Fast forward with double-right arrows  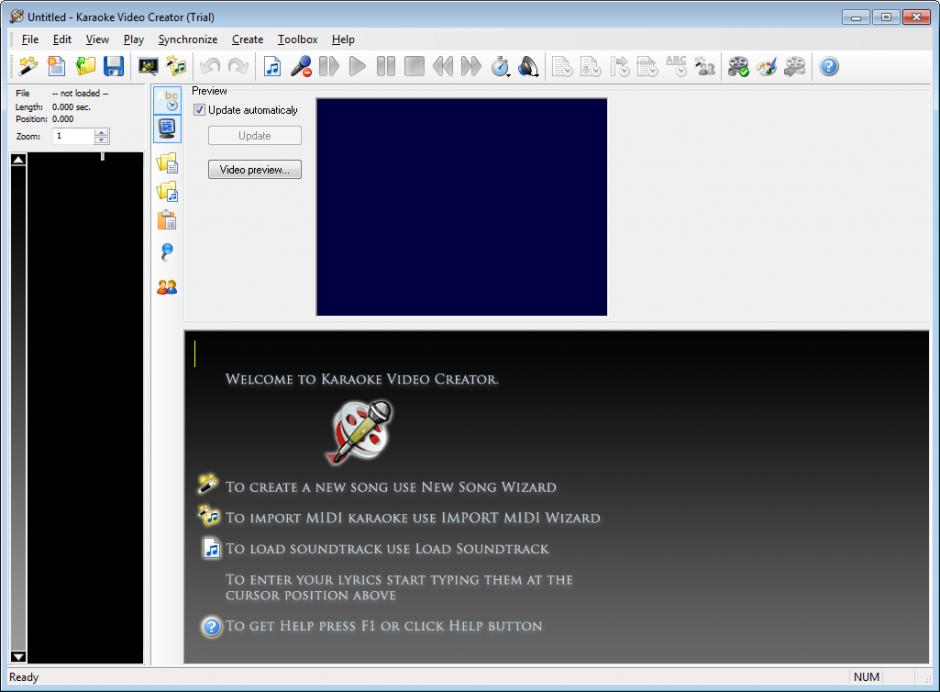(471, 66)
